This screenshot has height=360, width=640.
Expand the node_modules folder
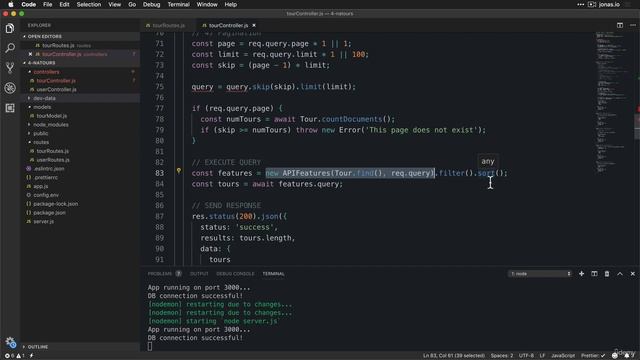tap(51, 124)
